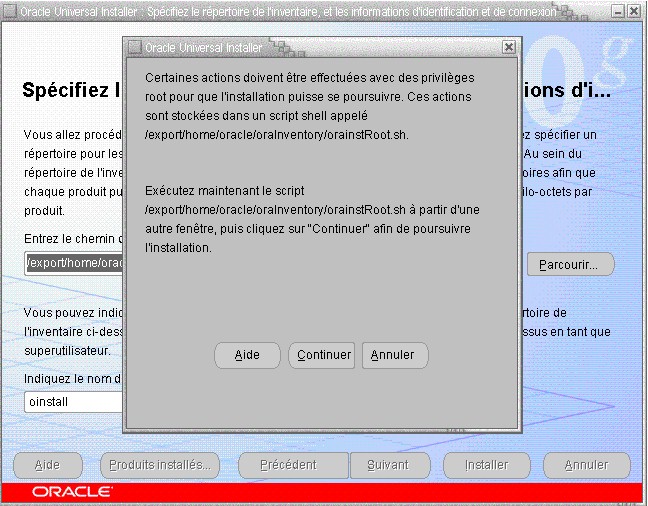Open Produits installés... list

tap(160, 465)
